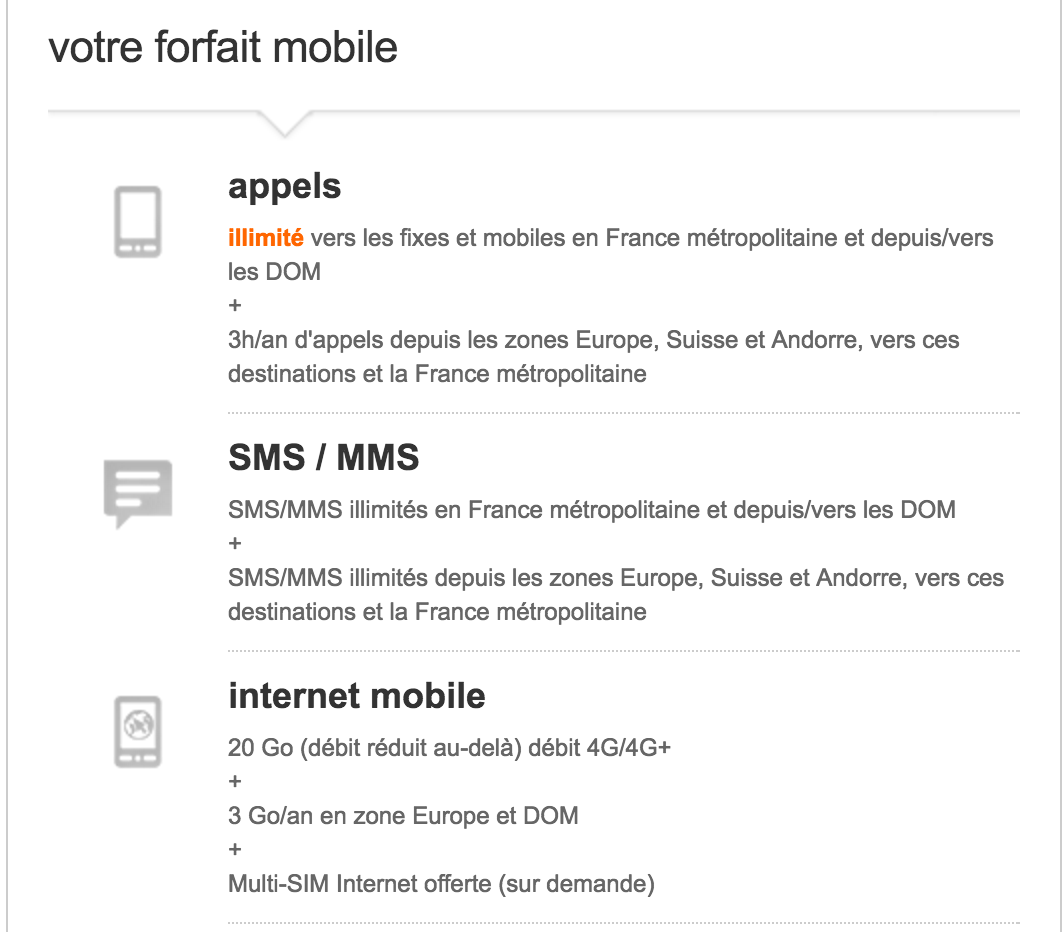Click the speech bubble SMS / MMS icon

138,492
